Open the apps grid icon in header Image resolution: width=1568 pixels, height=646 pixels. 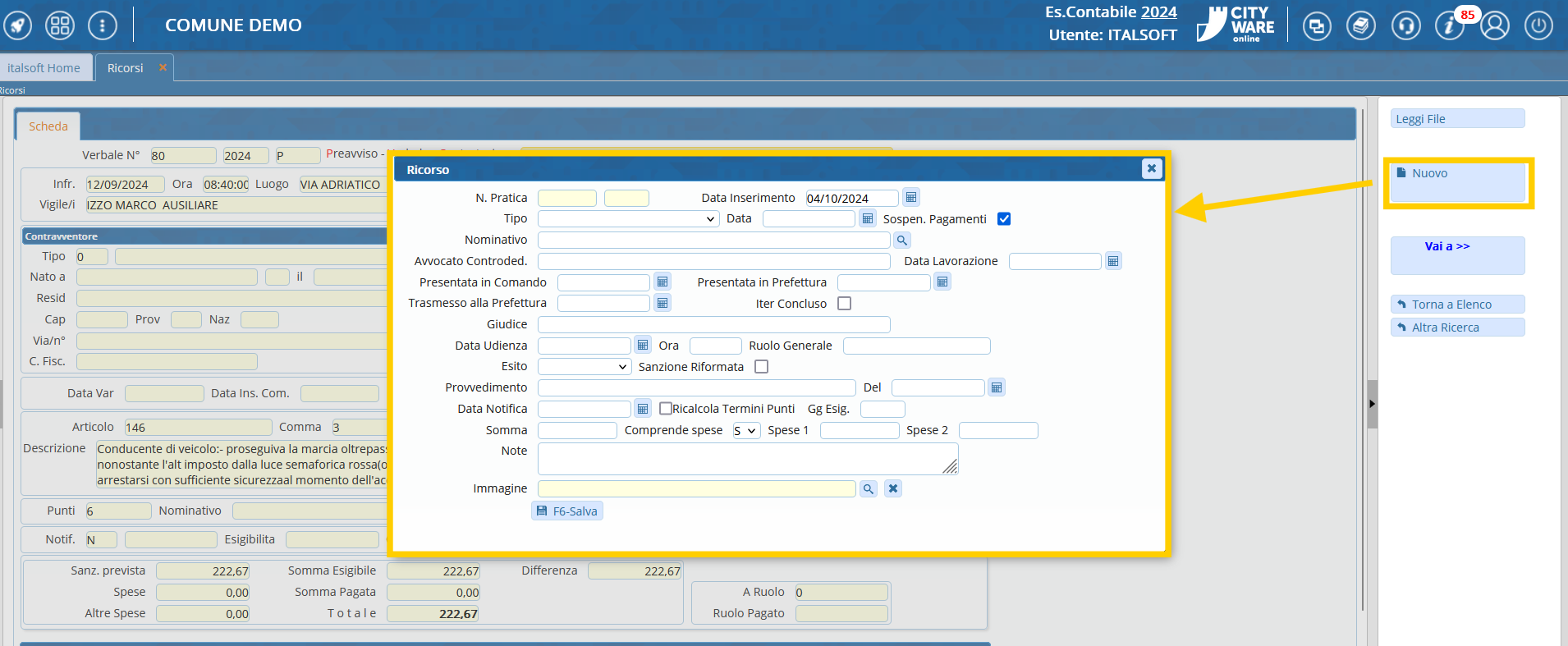[60, 26]
